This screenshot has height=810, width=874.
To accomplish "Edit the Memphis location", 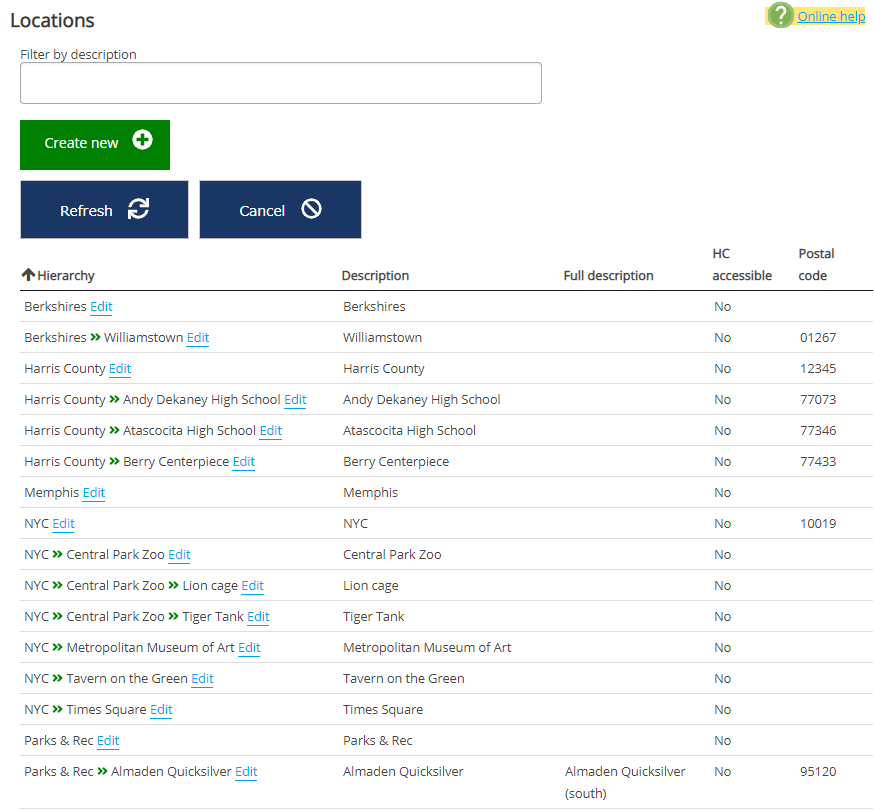I will [94, 493].
